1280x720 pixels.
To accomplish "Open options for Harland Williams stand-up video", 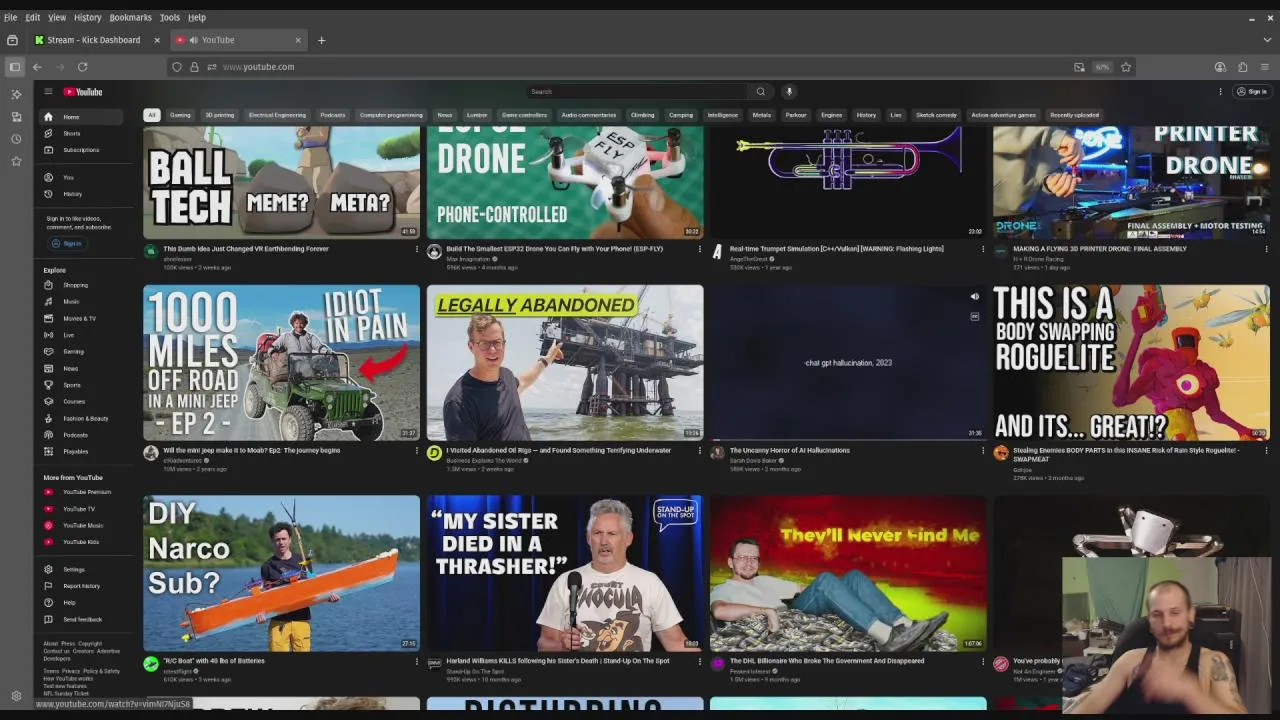I will click(700, 661).
